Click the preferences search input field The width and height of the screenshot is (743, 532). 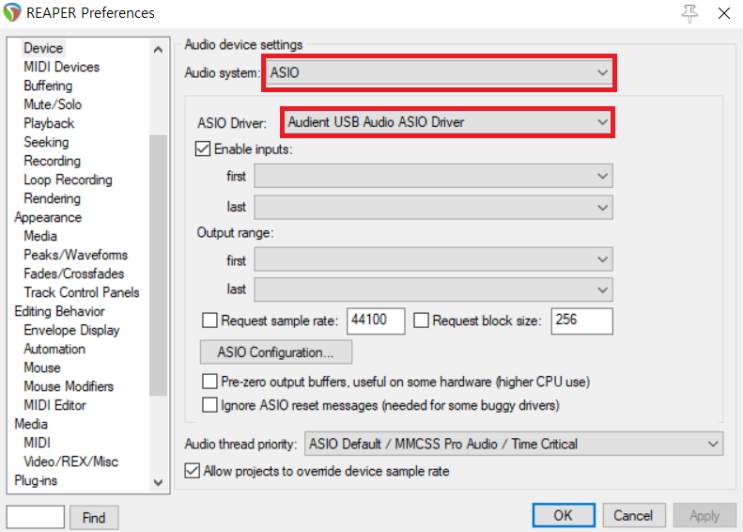(x=36, y=517)
